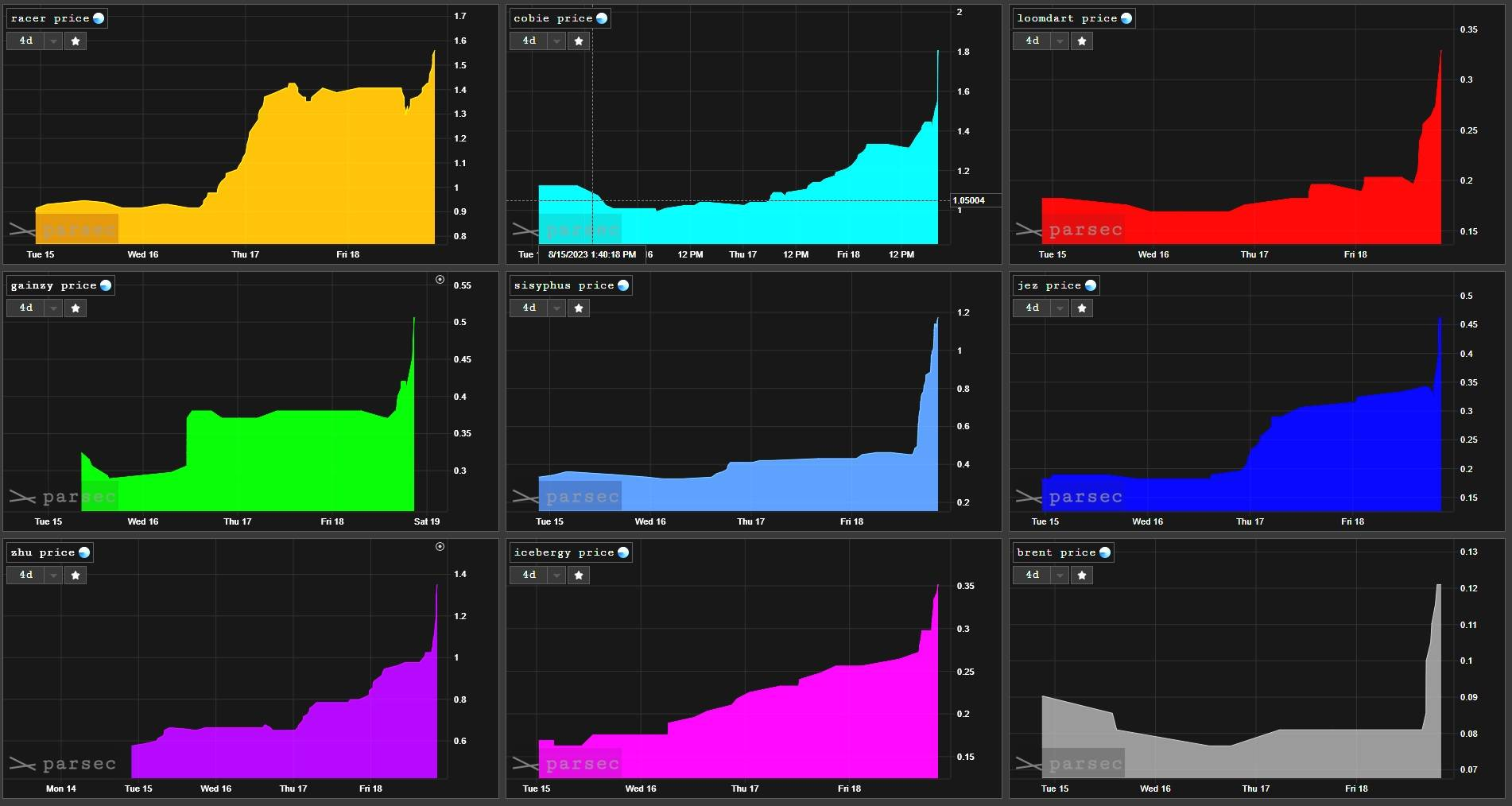This screenshot has height=806, width=1512.
Task: Click the 'sisyphus price' chart title
Action: click(x=564, y=285)
